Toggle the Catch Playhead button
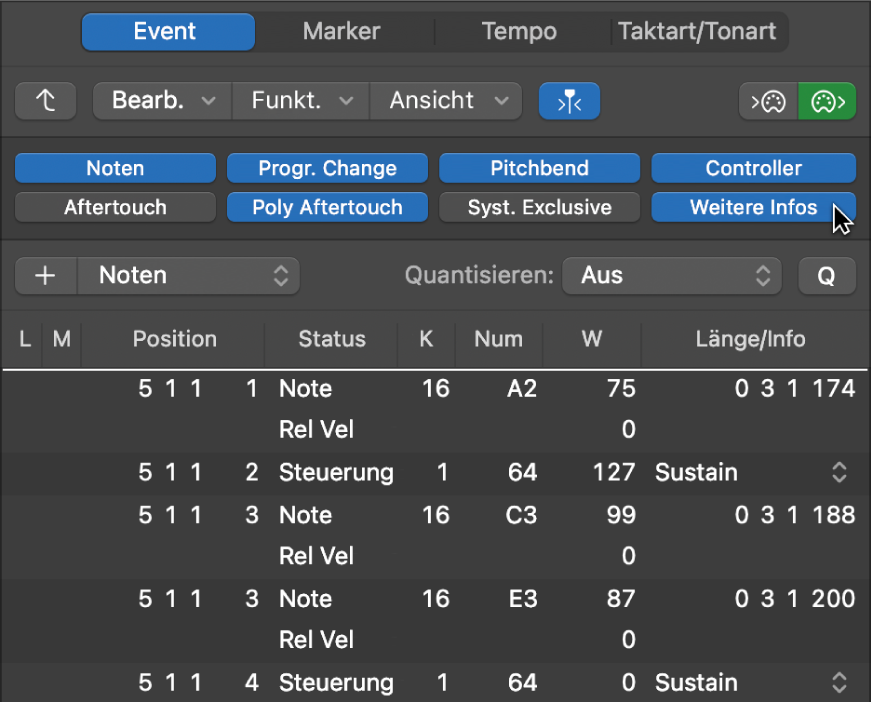Viewport: 872px width, 702px height. (569, 101)
